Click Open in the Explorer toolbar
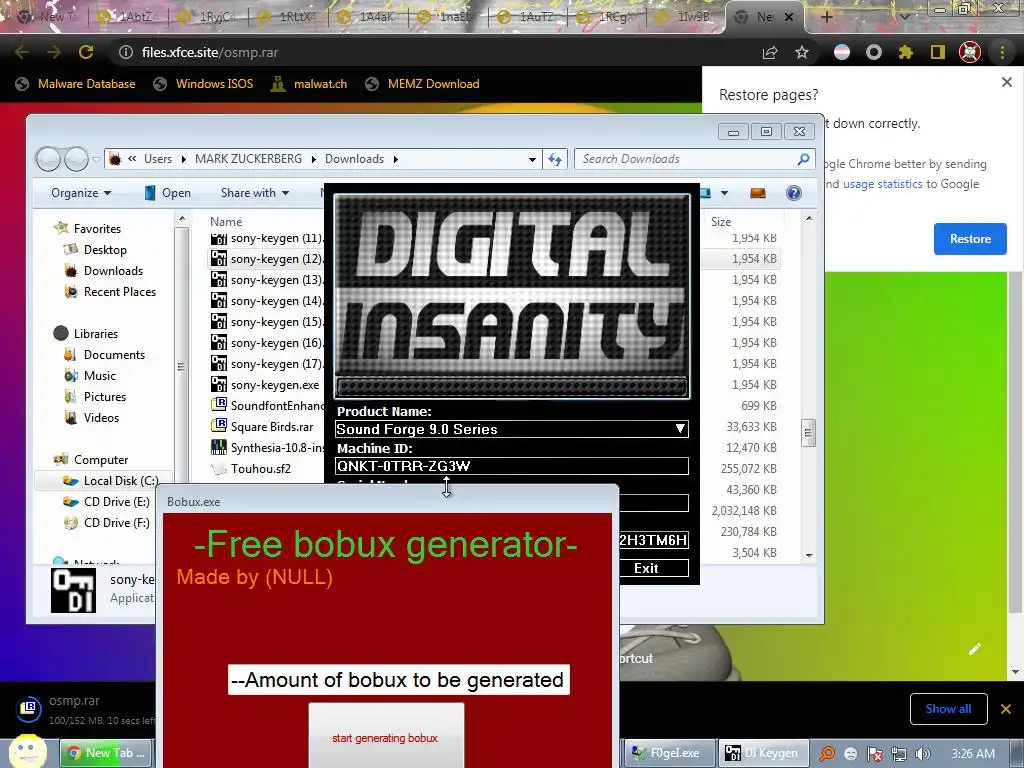 click(x=167, y=193)
